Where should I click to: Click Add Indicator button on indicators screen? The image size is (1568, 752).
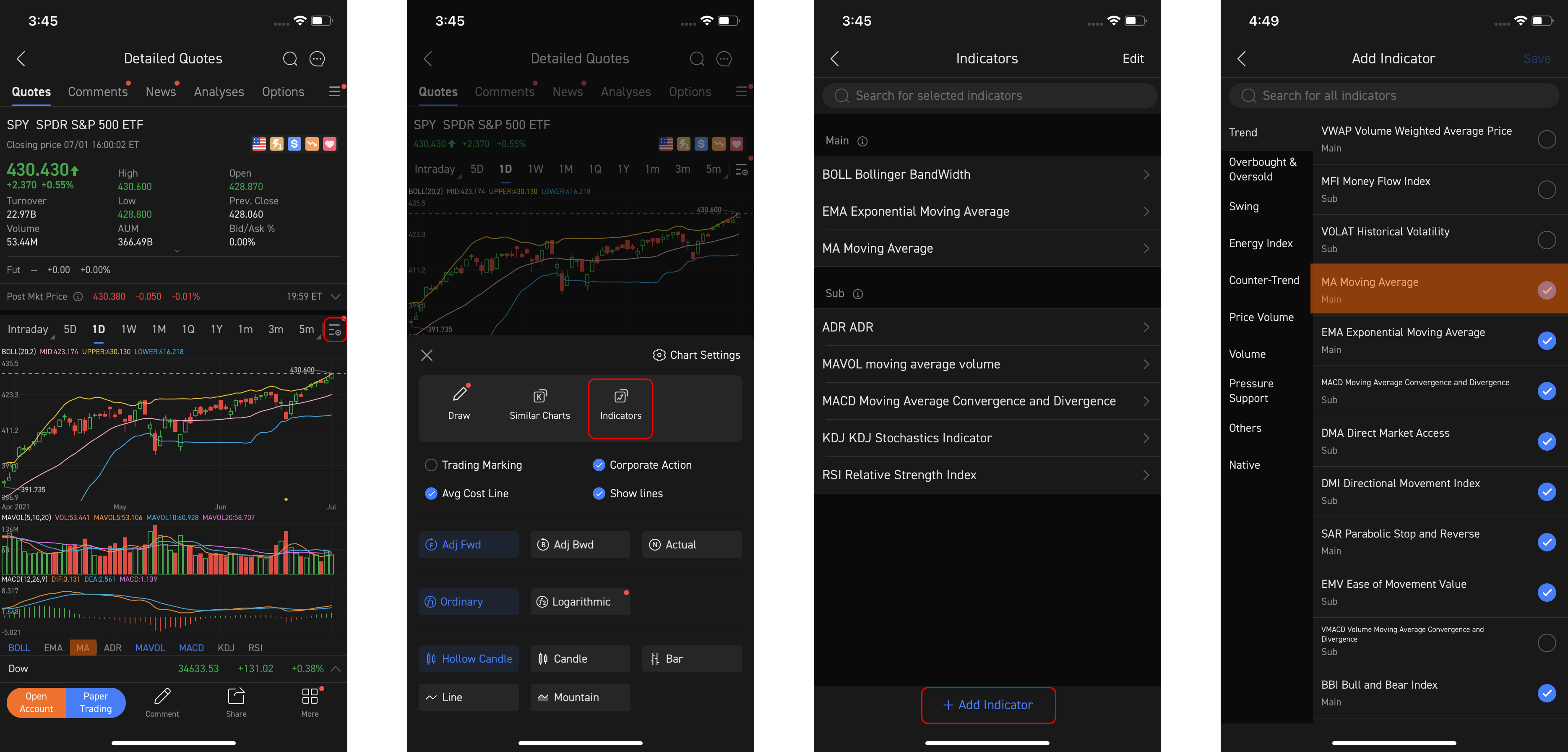tap(987, 705)
